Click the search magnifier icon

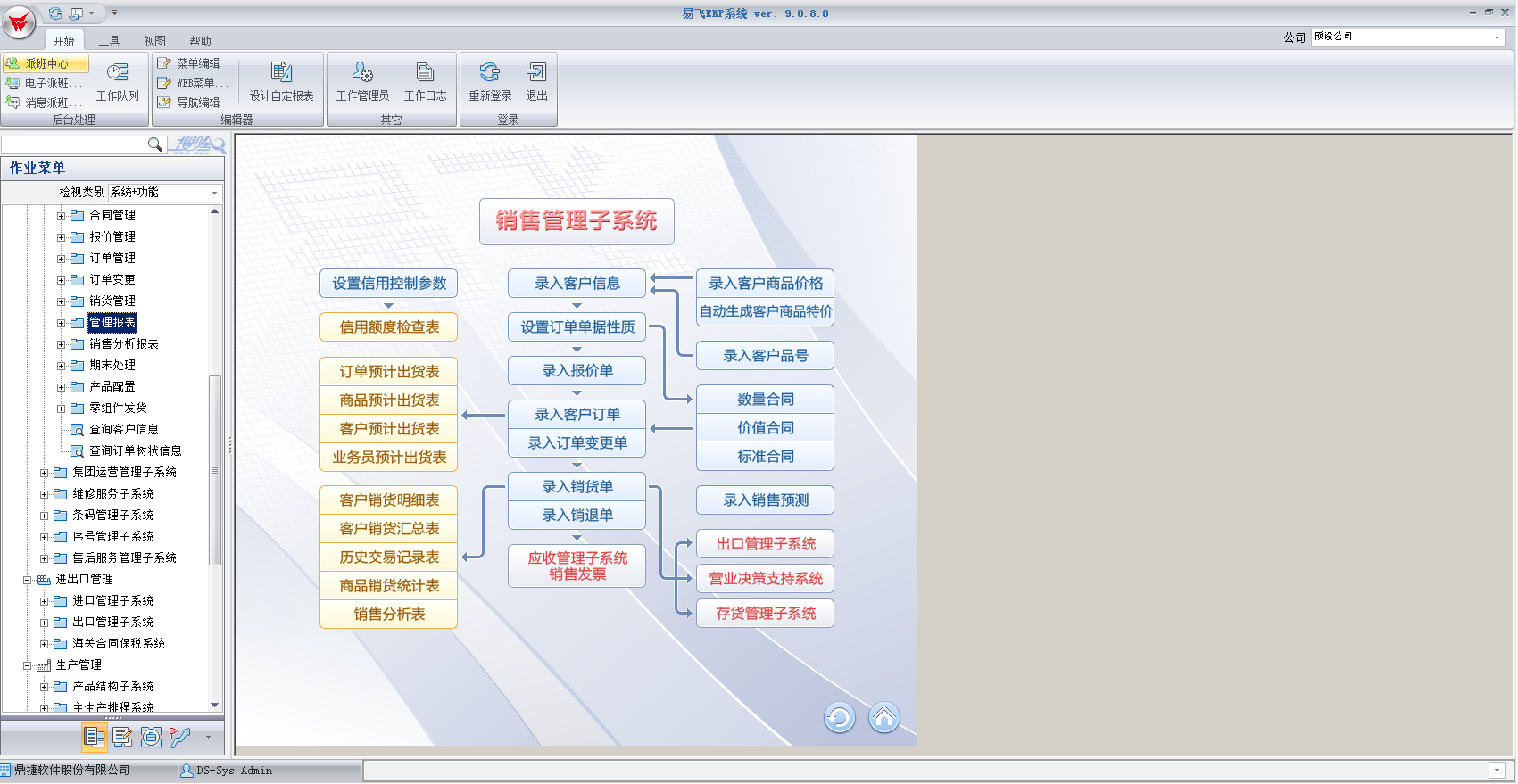[155, 144]
